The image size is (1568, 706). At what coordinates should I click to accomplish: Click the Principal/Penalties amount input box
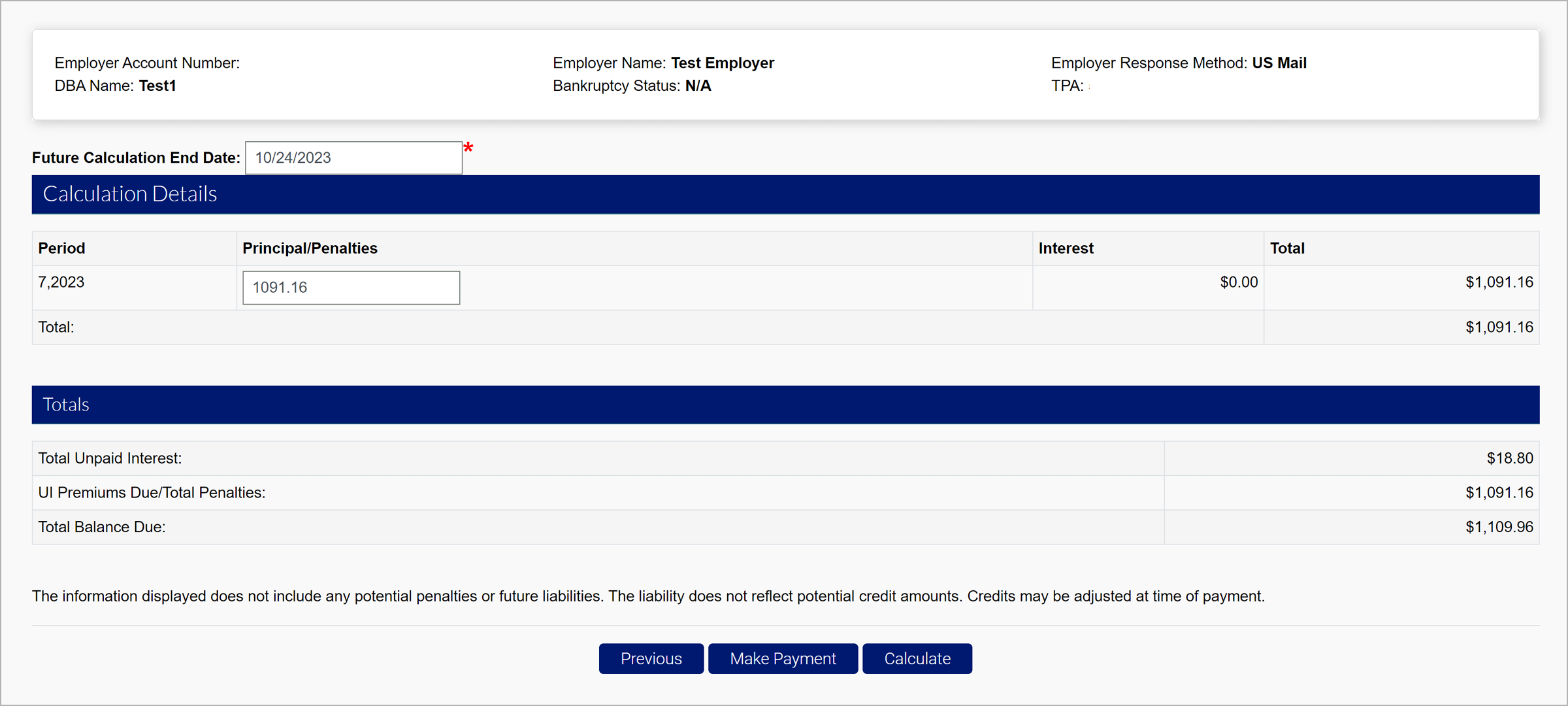pos(351,288)
